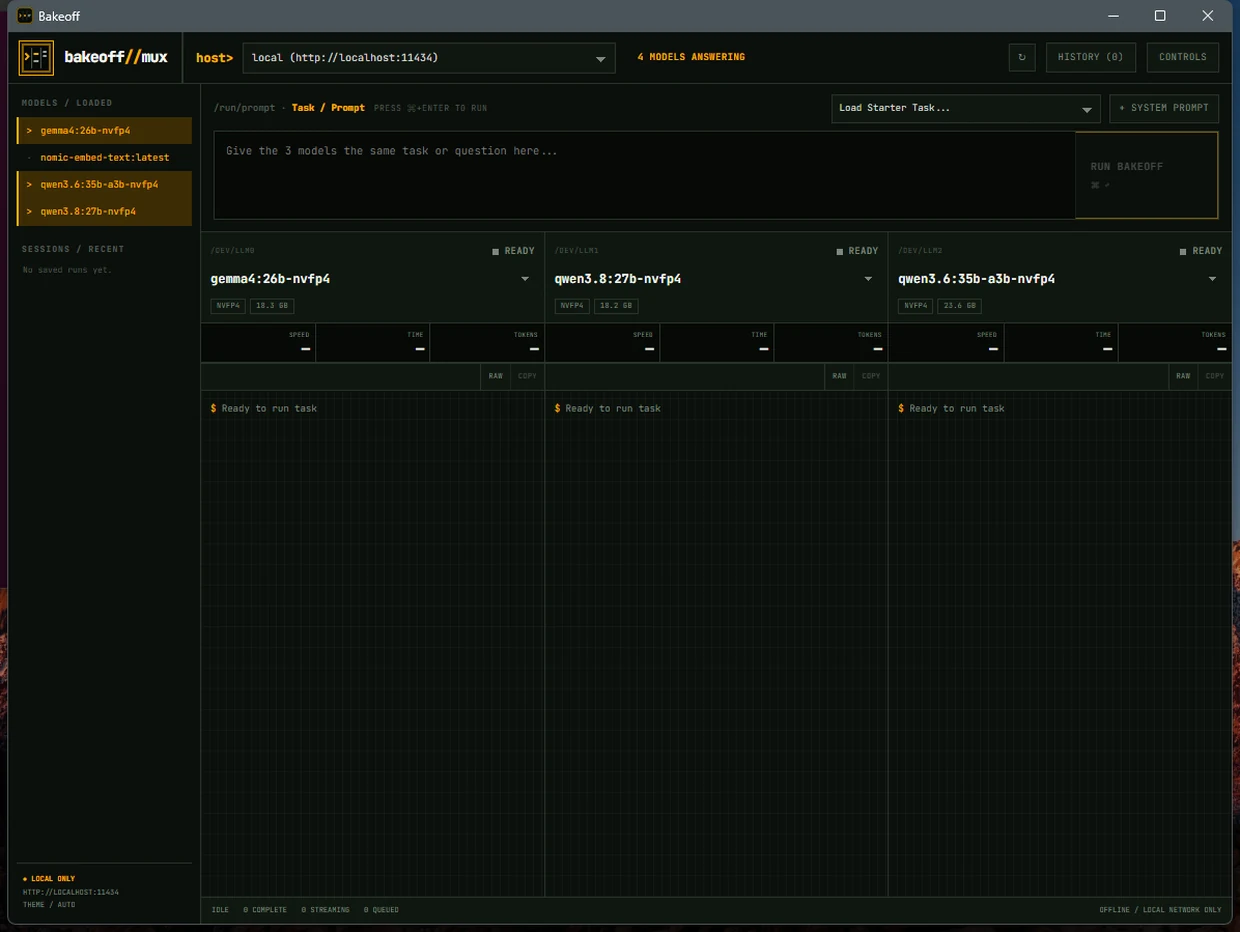Click the refresh models icon button
The image size is (1240, 932).
pyautogui.click(x=1021, y=57)
